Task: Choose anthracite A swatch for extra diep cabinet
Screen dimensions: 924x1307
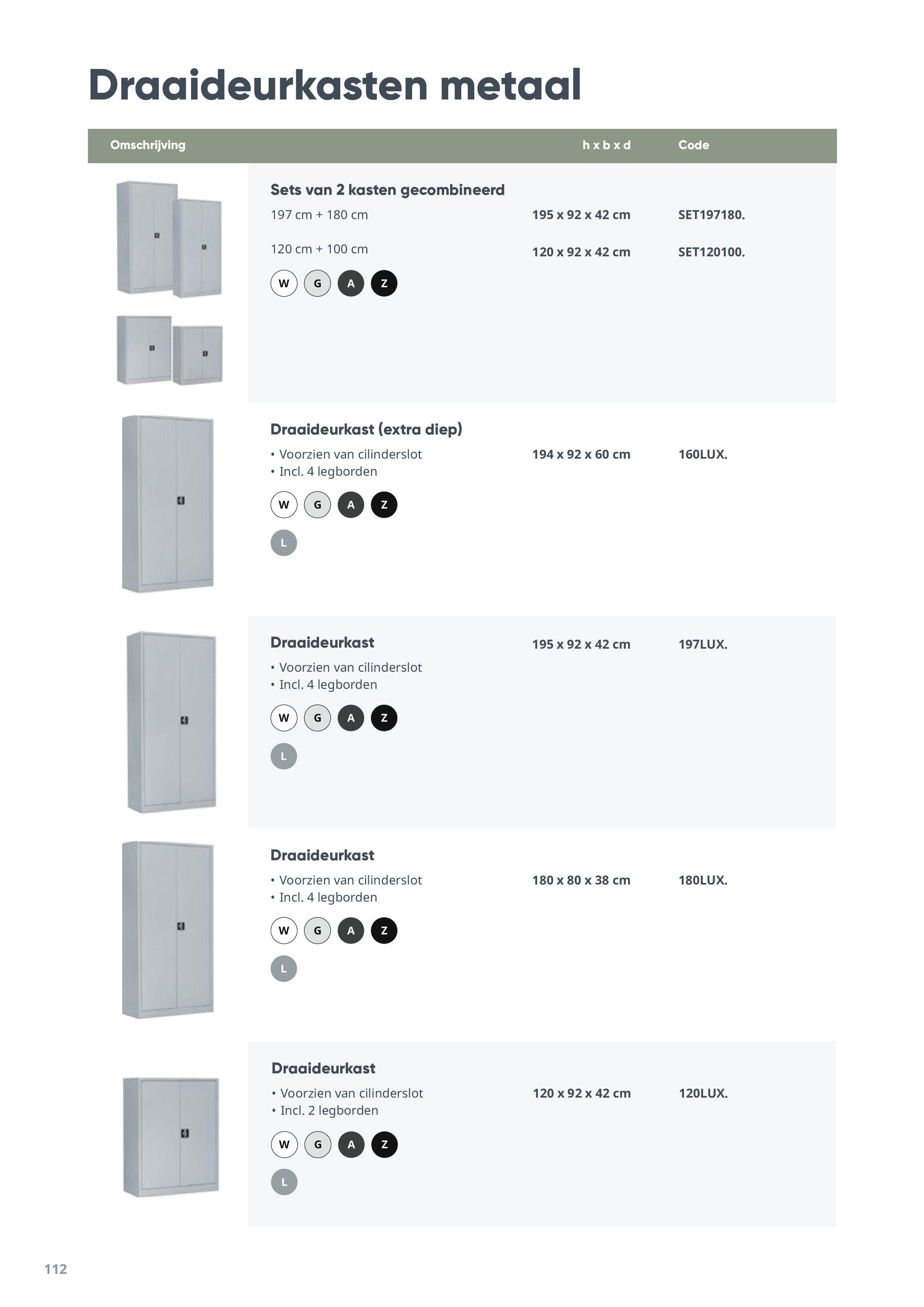Action: click(351, 505)
